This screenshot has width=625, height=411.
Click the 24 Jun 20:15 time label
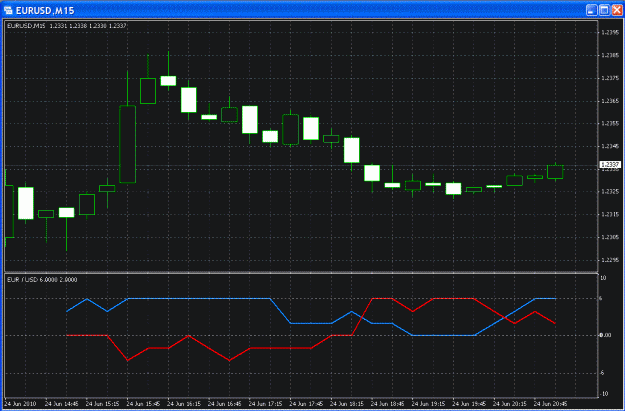tap(510, 404)
